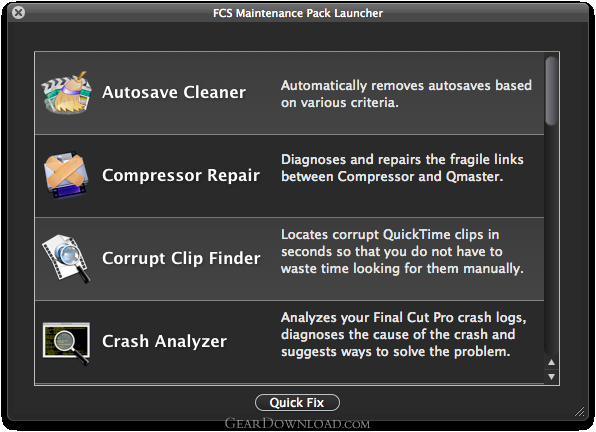This screenshot has width=596, height=432.
Task: Click the 'Analyzes your Final Cut Pro' description
Action: point(404,334)
